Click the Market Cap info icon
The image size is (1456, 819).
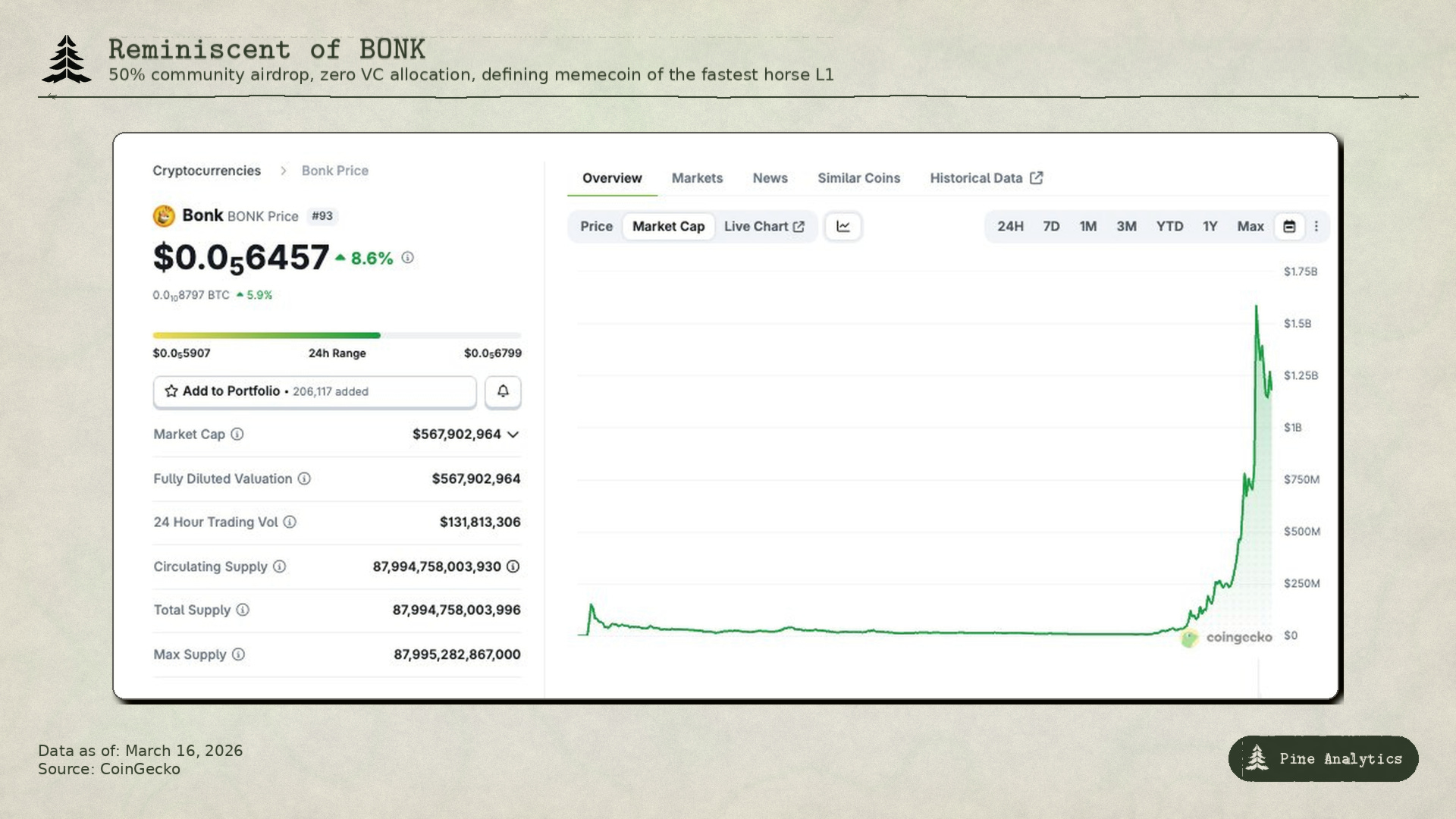(237, 435)
